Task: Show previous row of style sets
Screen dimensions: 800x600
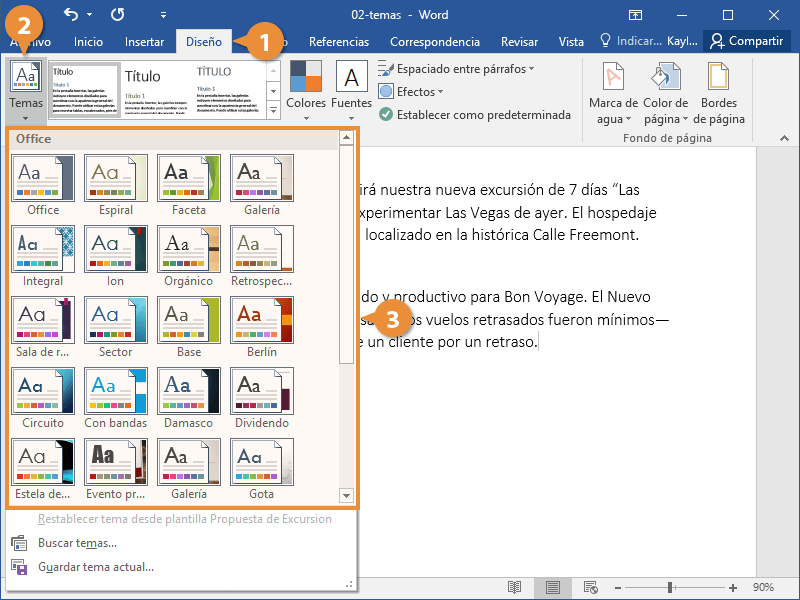Action: pos(273,71)
